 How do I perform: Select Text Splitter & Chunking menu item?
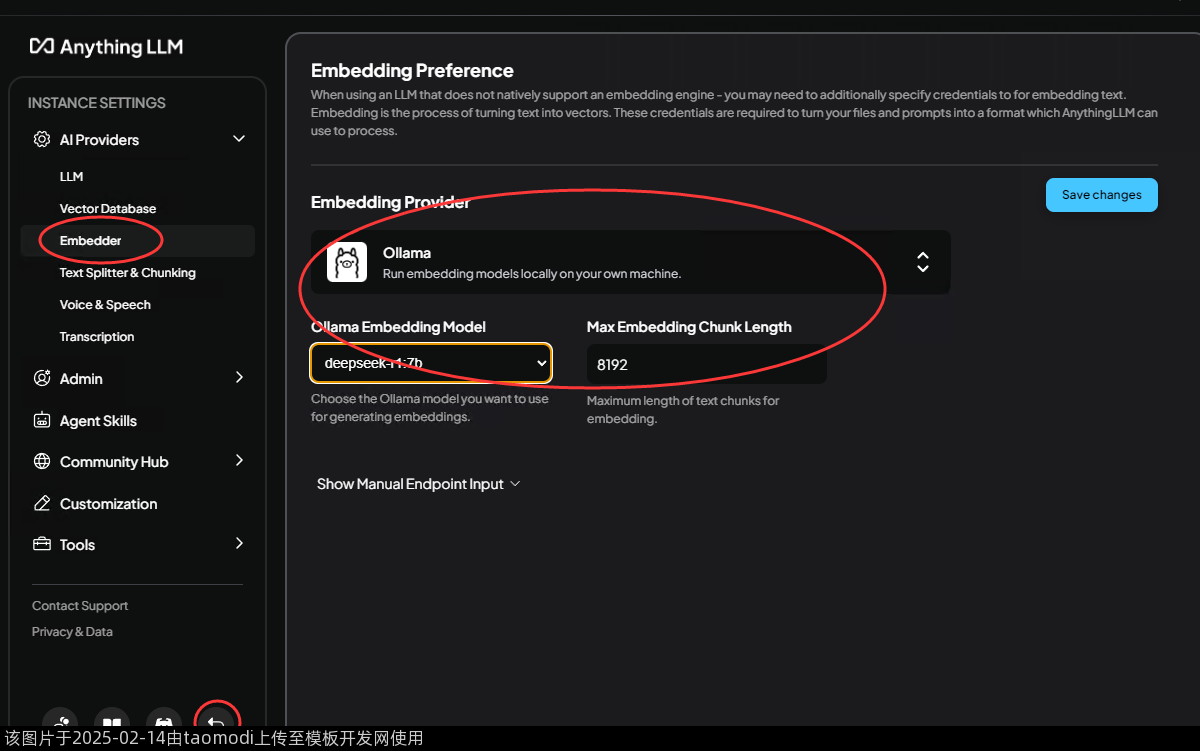pos(127,273)
